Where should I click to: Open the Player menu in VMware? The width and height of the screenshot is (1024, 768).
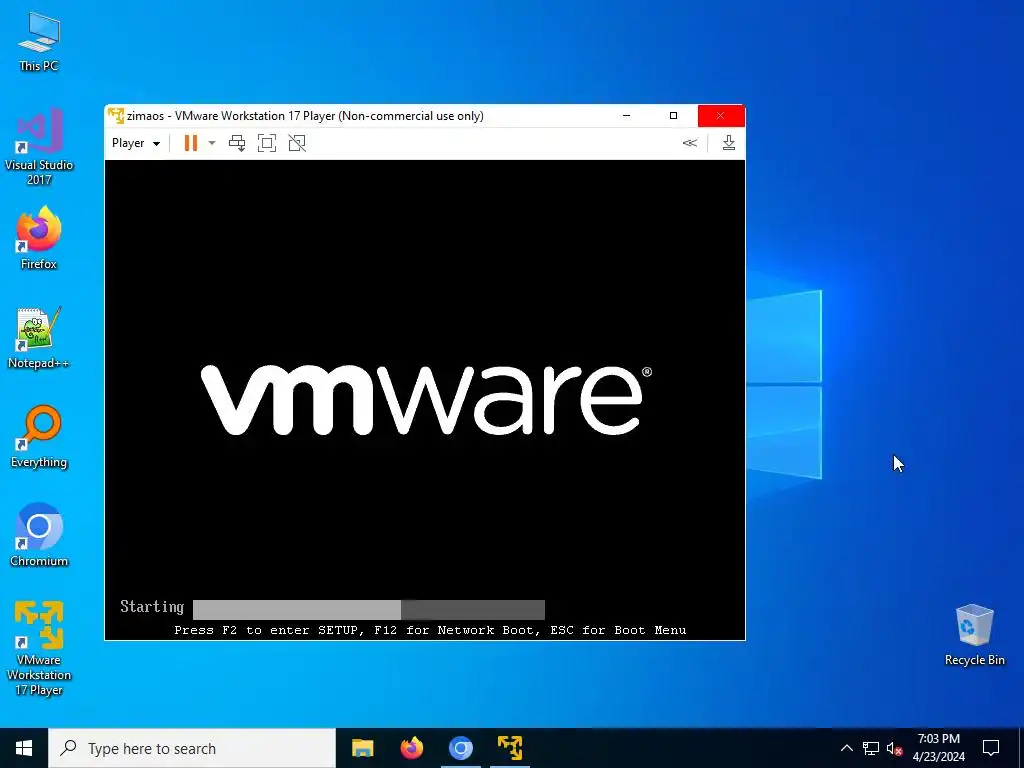(136, 143)
